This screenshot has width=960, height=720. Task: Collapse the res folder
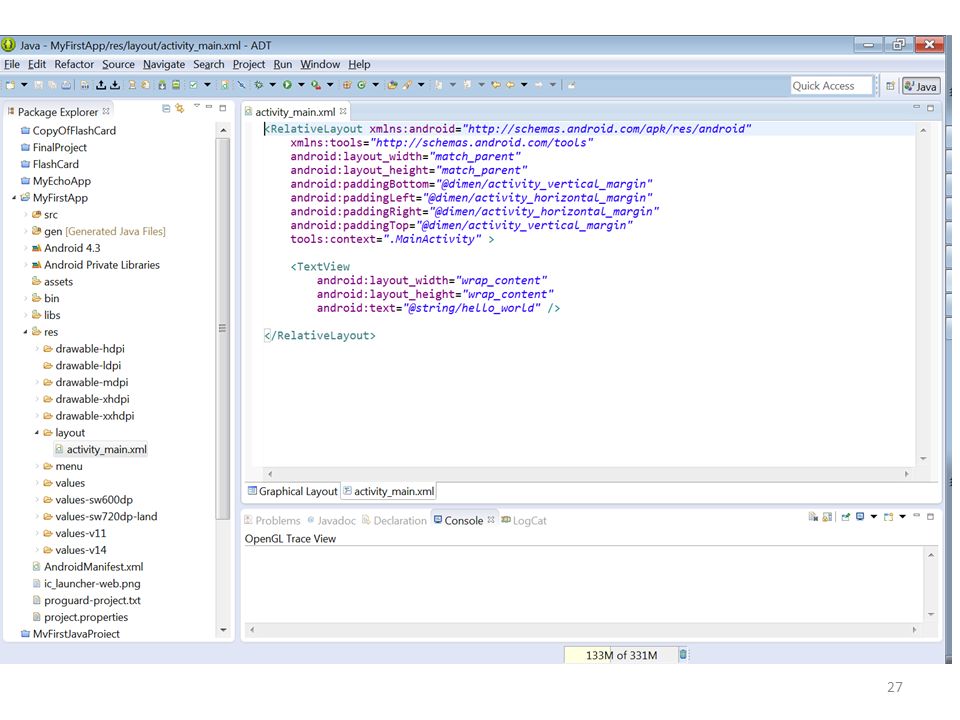(x=26, y=332)
